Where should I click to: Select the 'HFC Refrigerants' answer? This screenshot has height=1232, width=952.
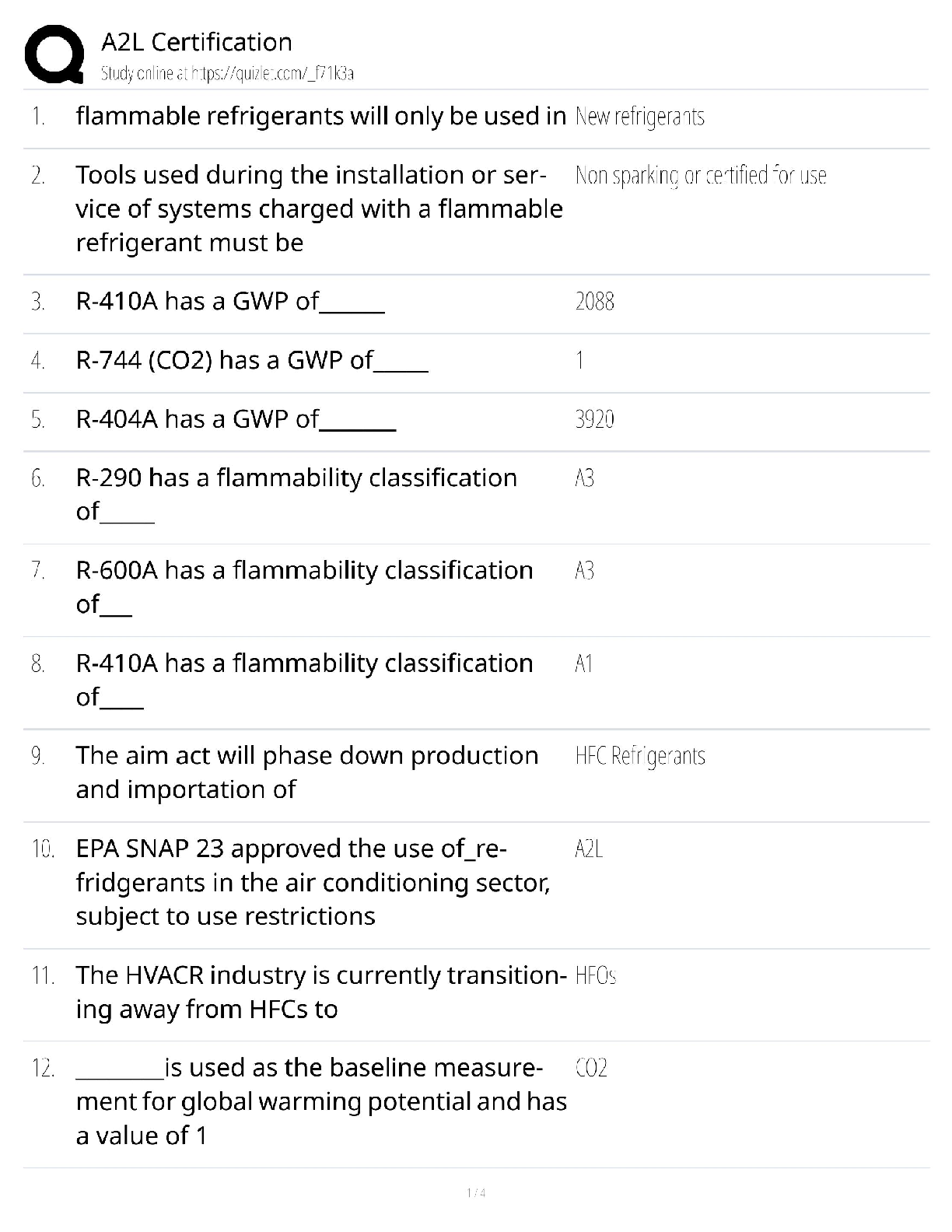(x=639, y=756)
